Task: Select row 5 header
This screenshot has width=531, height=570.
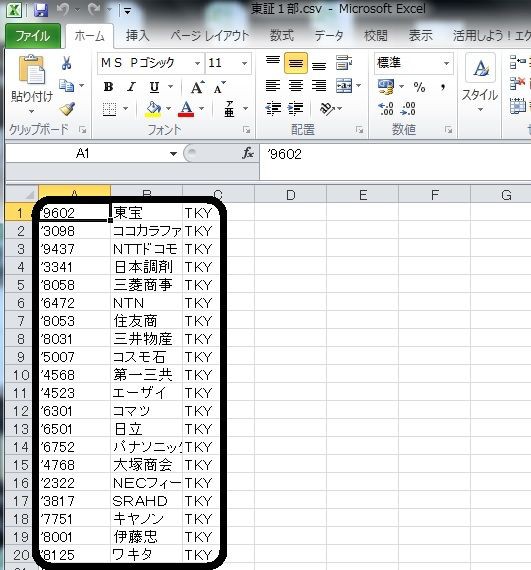Action: (21, 285)
